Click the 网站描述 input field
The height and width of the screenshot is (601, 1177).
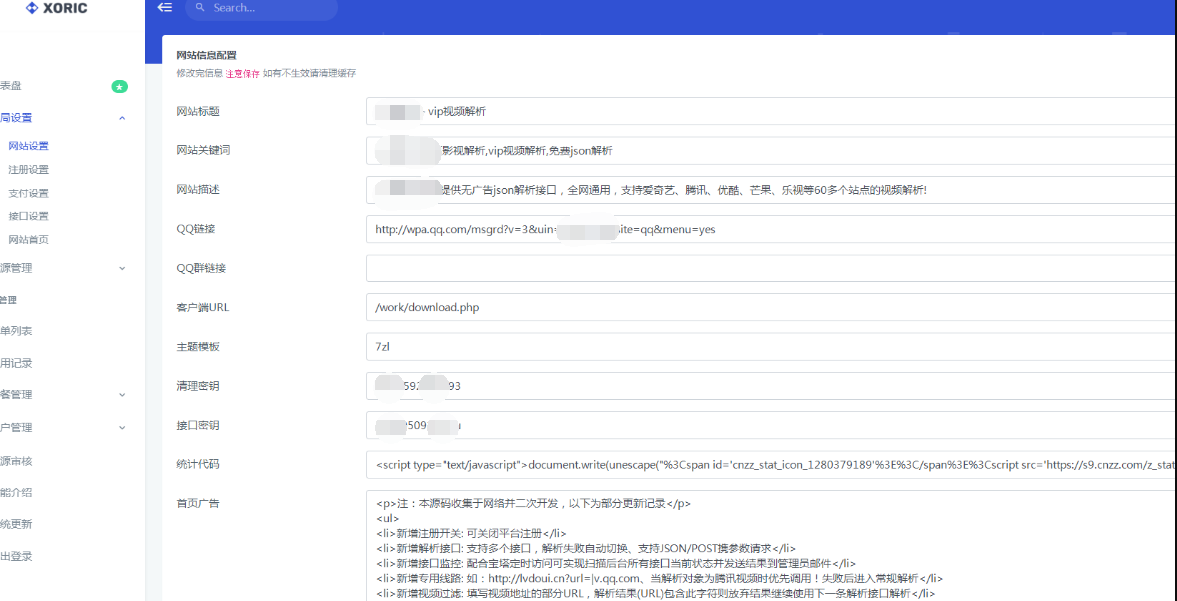click(771, 190)
